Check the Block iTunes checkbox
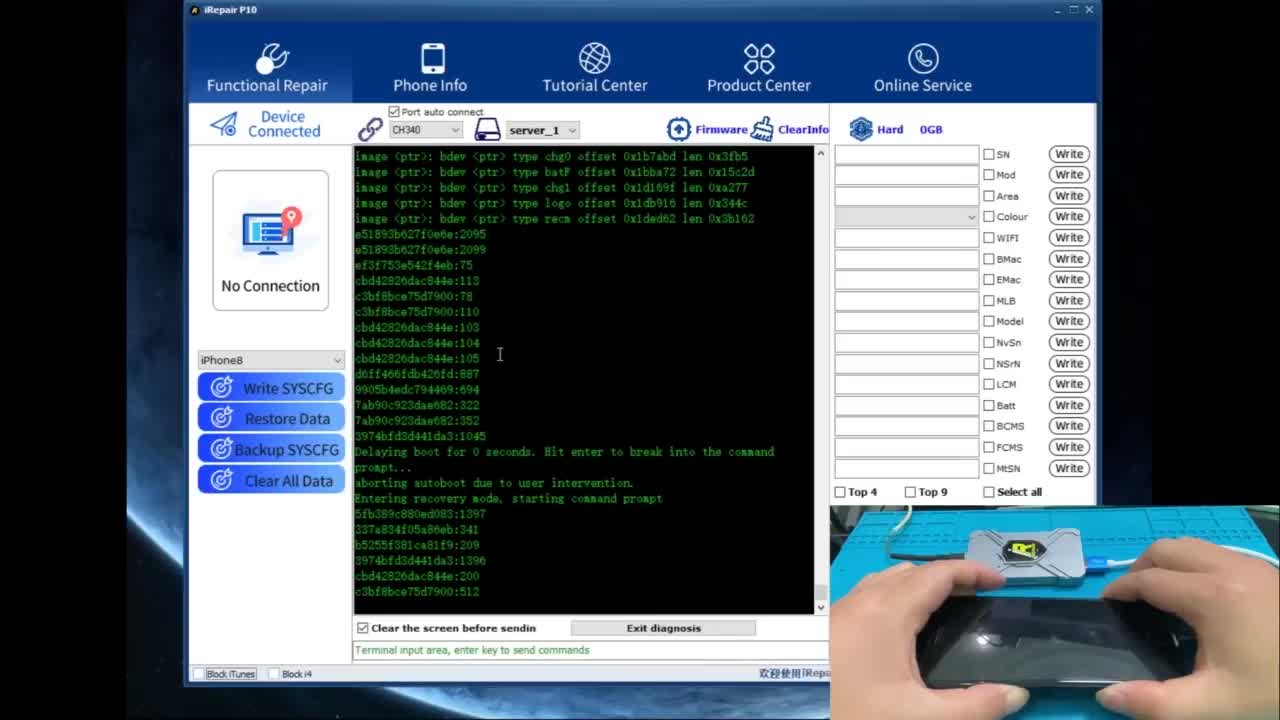Viewport: 1280px width, 720px height. (198, 674)
